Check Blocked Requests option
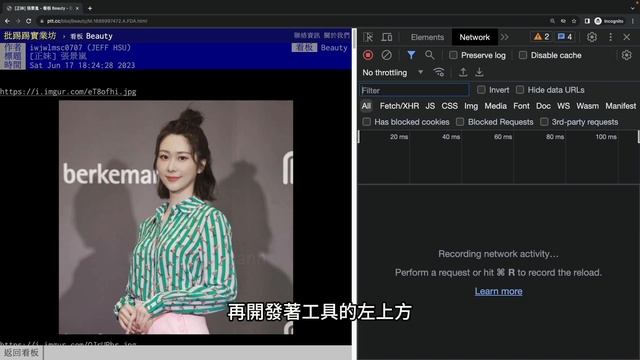This screenshot has height=360, width=640. (460, 122)
